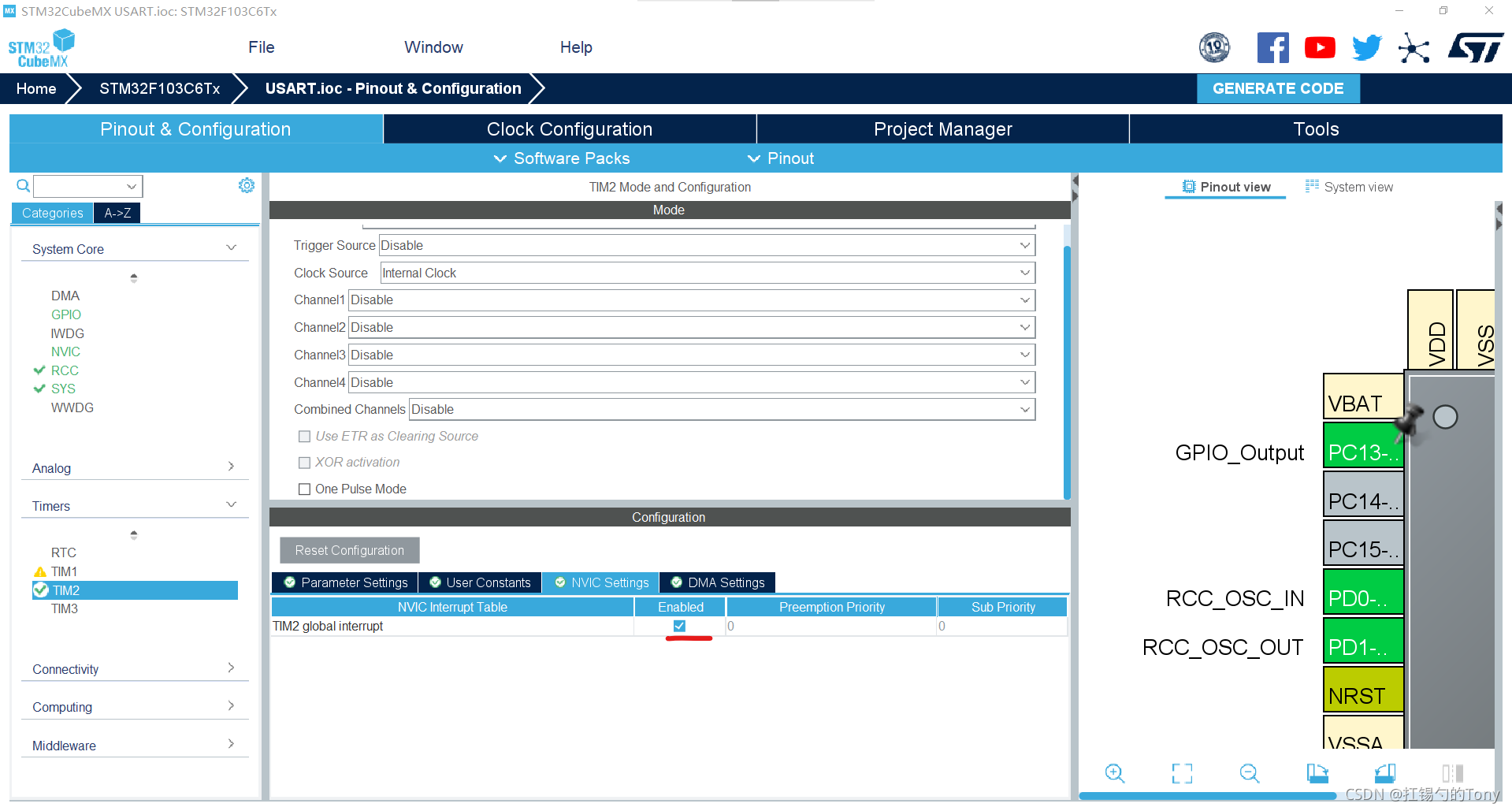This screenshot has width=1512, height=811.
Task: Switch to Clock Configuration tab
Action: 570,129
